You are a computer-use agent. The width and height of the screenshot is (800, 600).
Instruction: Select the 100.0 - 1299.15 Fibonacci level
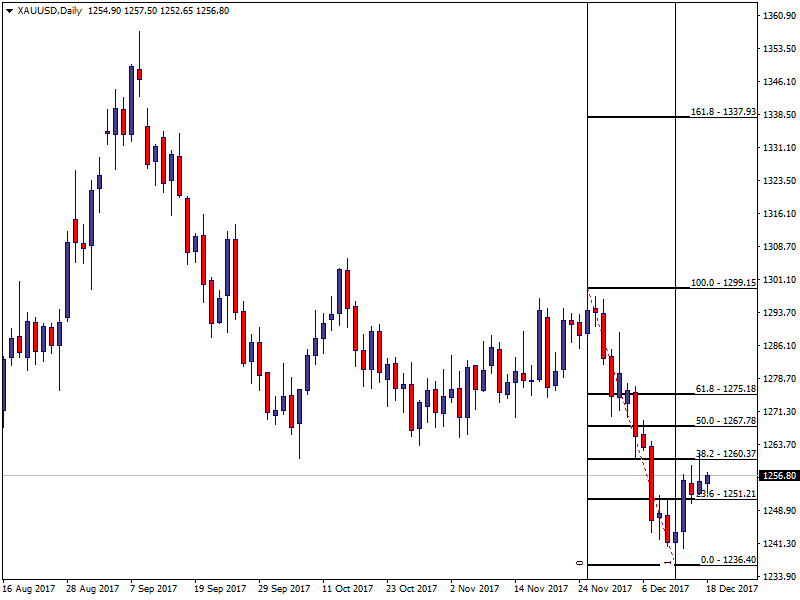coord(723,283)
